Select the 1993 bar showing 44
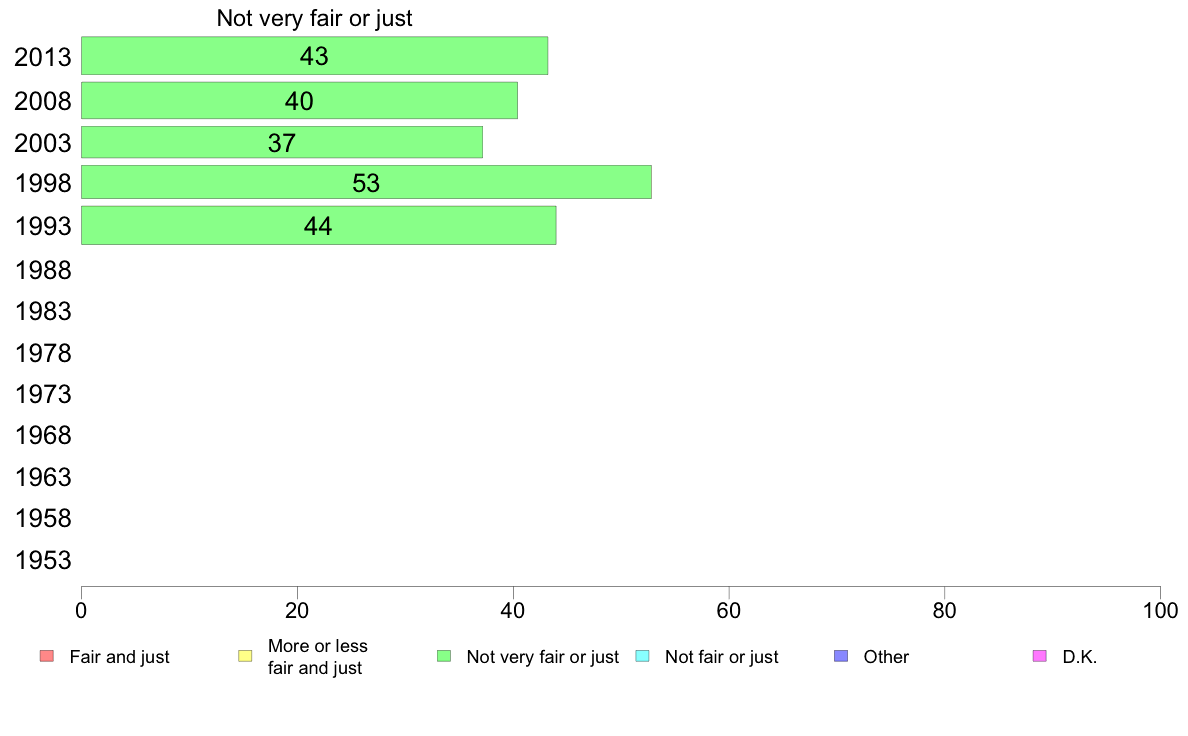1188x736 pixels. (318, 225)
